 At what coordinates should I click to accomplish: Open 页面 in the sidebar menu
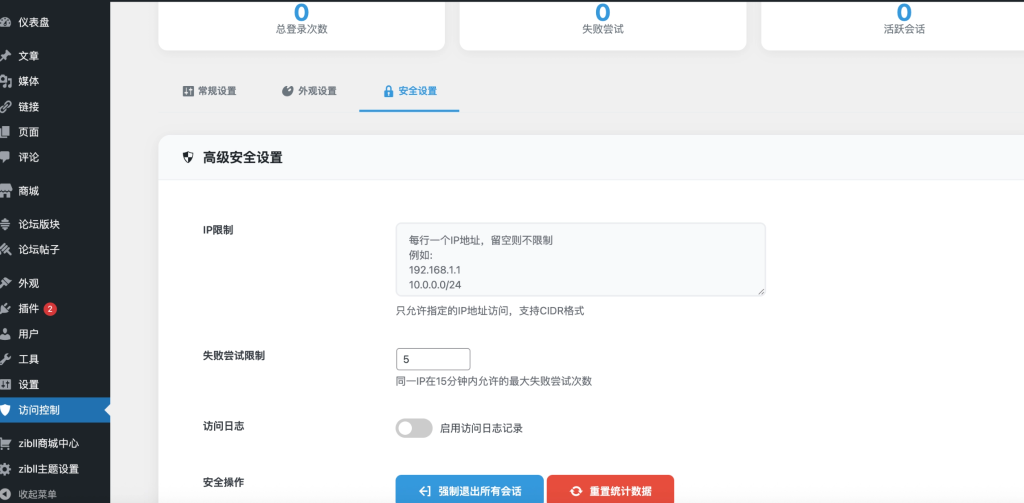(x=55, y=132)
